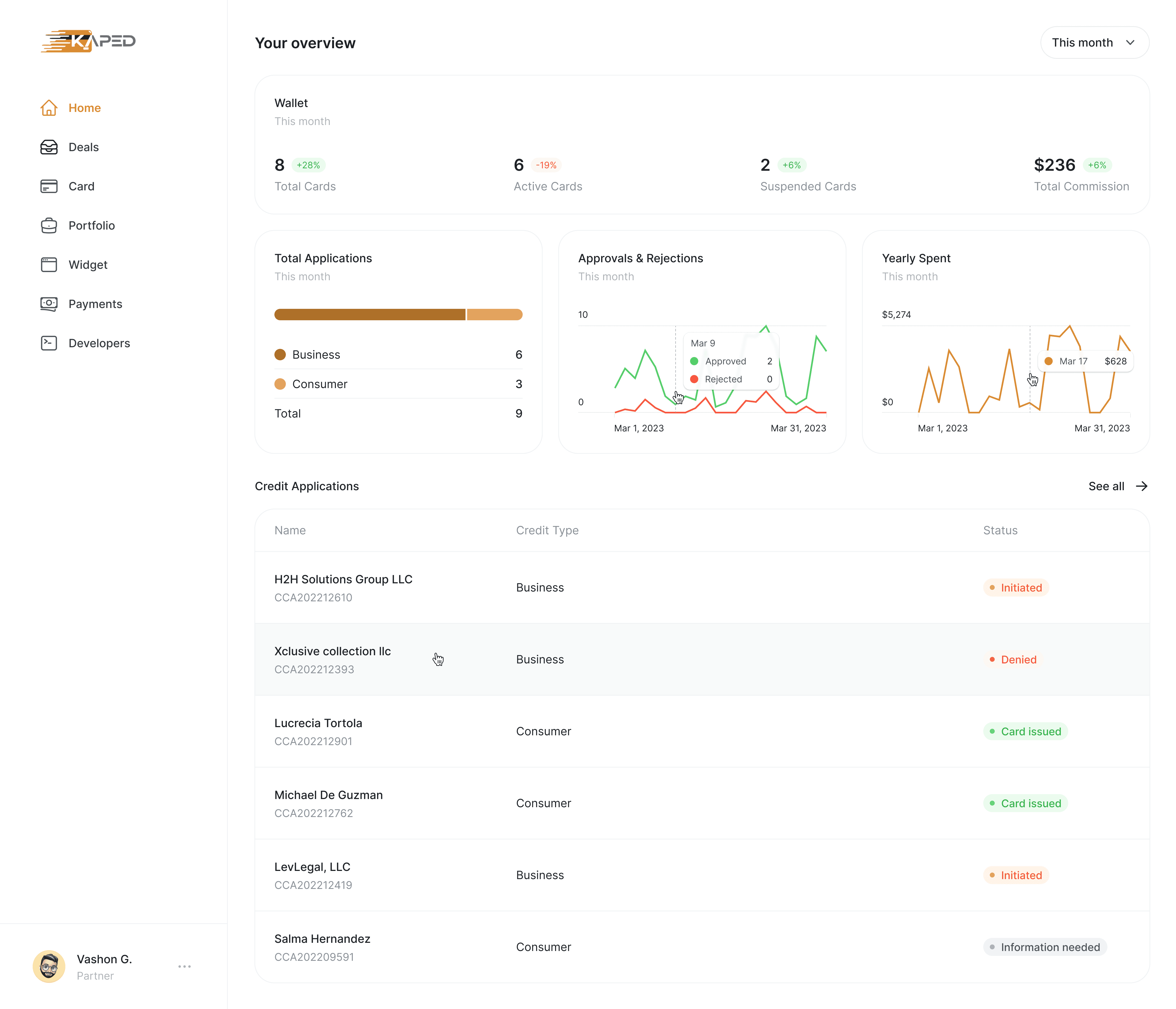
Task: Open Deals via its inbox icon
Action: click(49, 147)
